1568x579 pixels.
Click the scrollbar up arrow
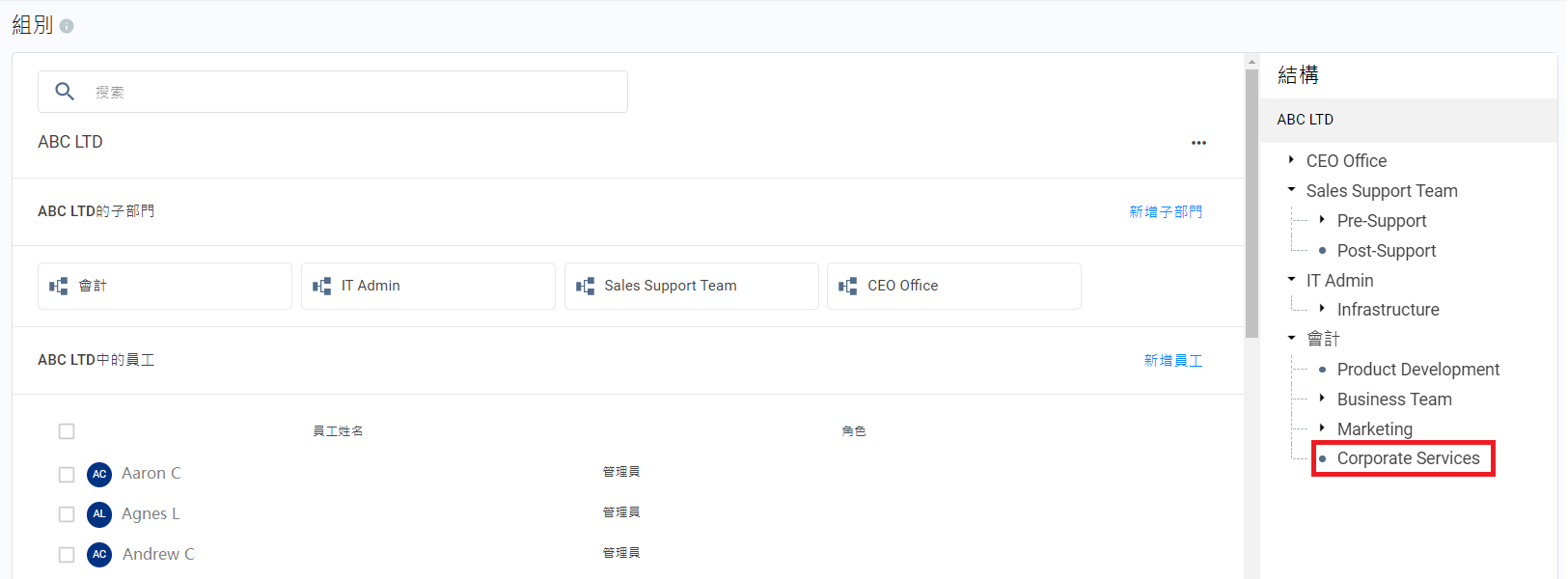click(x=1252, y=61)
